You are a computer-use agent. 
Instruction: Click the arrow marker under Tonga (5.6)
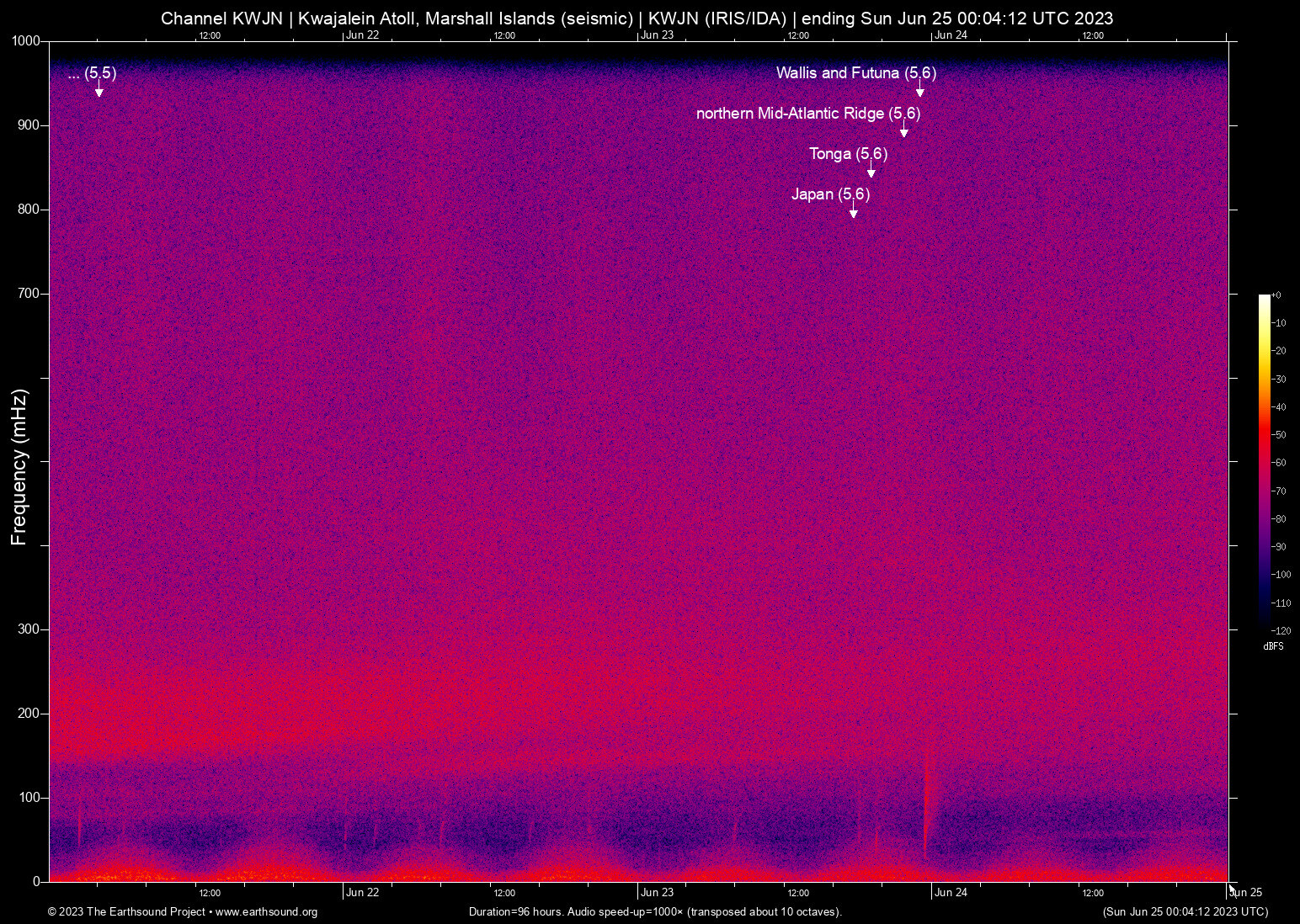[x=871, y=172]
